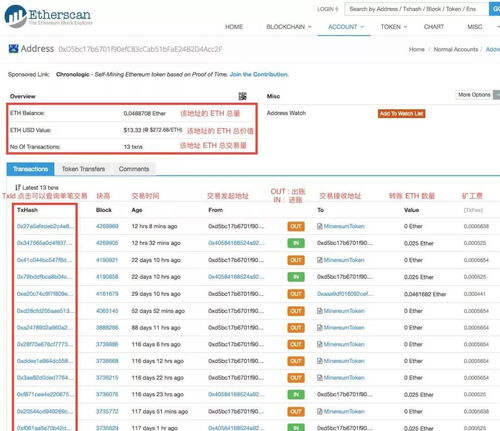Focus the search by address field
The image size is (500, 431).
(x=417, y=9)
